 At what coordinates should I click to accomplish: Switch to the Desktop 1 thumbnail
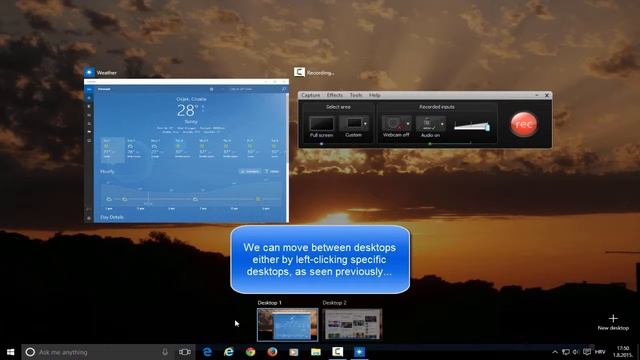[287, 324]
